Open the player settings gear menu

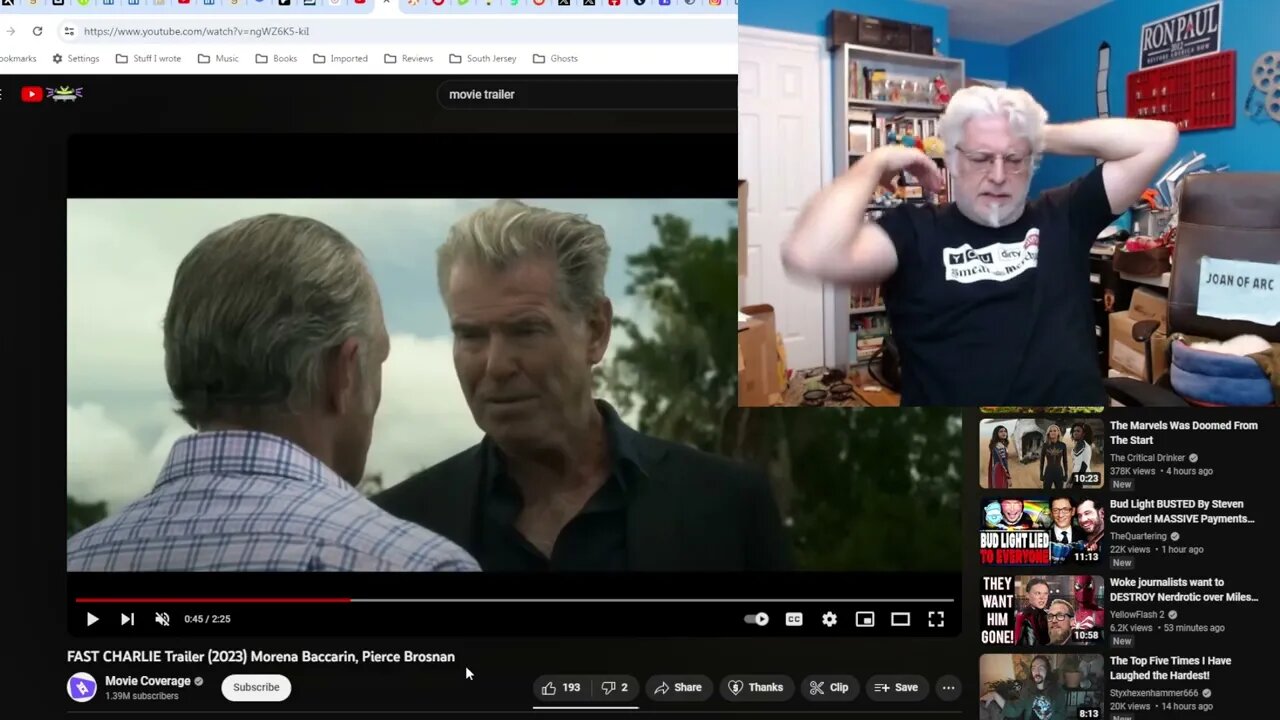pyautogui.click(x=829, y=619)
